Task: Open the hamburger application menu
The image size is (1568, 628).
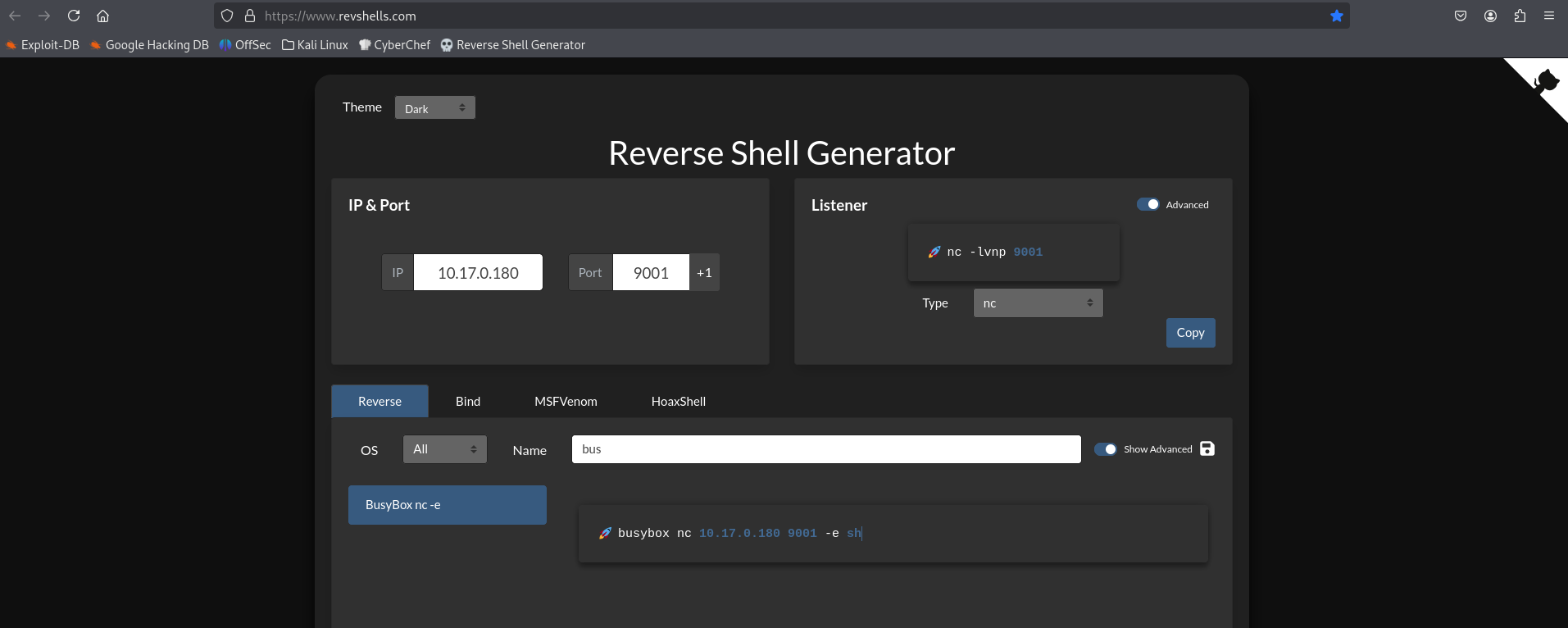Action: [x=1549, y=16]
